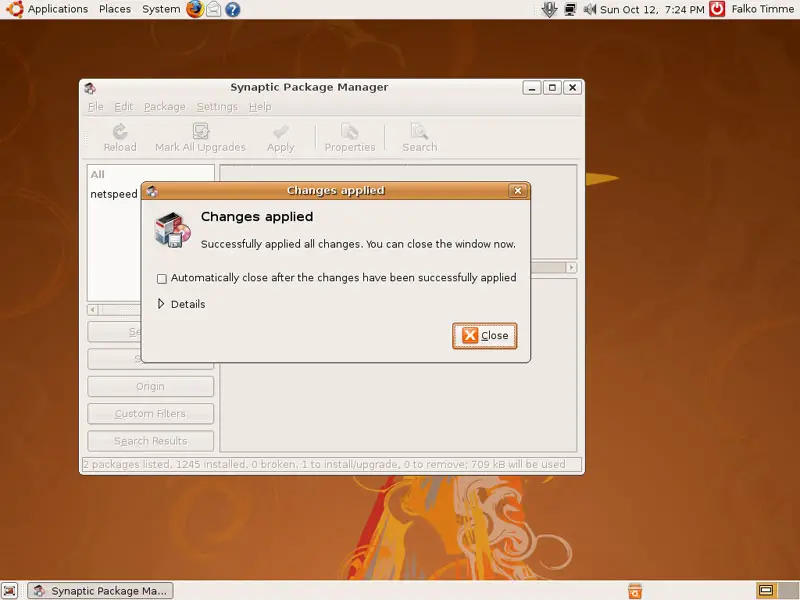The height and width of the screenshot is (600, 800).
Task: Click the Origin filter button
Action: coord(151,387)
